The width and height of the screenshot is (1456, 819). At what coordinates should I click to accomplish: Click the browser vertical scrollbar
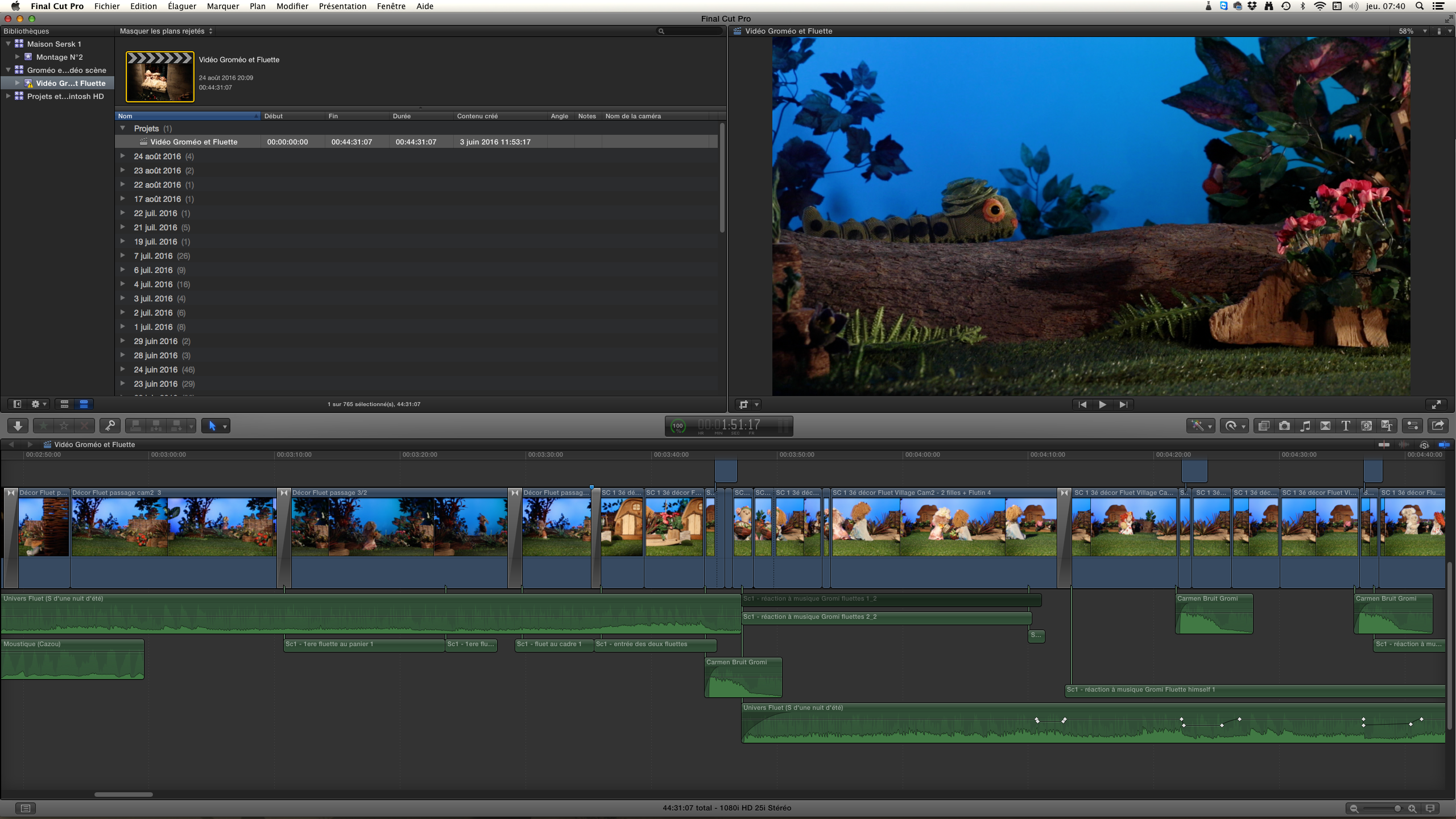point(722,177)
